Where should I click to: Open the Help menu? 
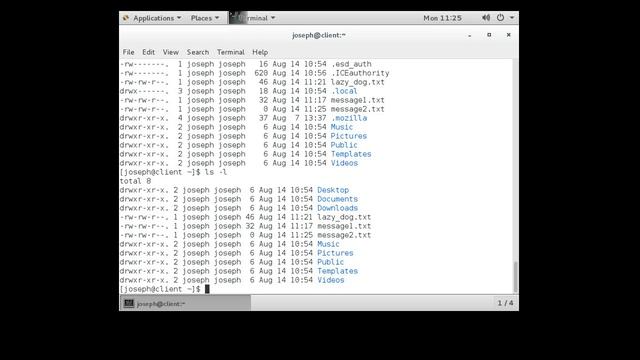[x=260, y=52]
